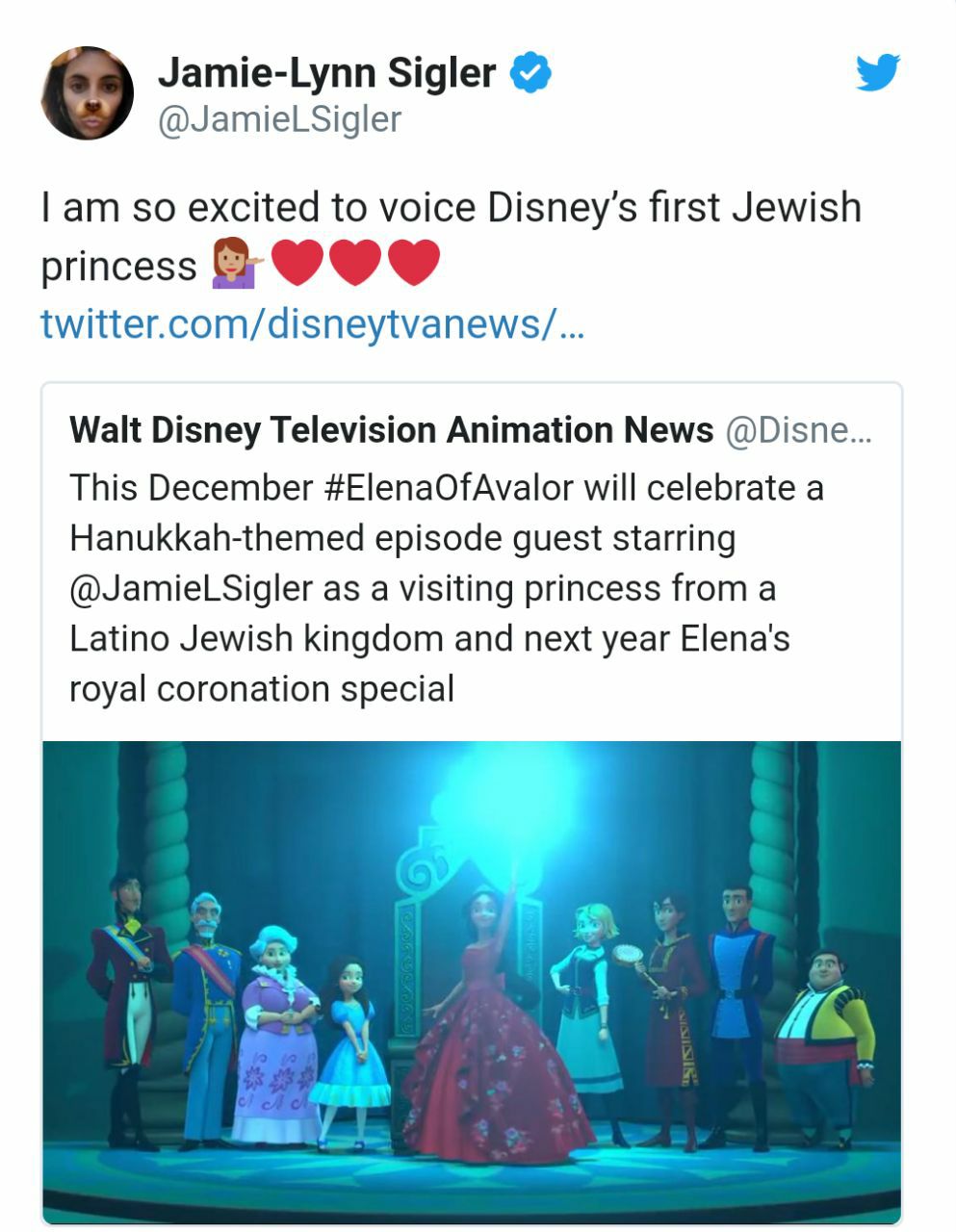This screenshot has height=1232, width=956.
Task: Click the truncated @Disne… handle
Action: pyautogui.click(x=798, y=430)
